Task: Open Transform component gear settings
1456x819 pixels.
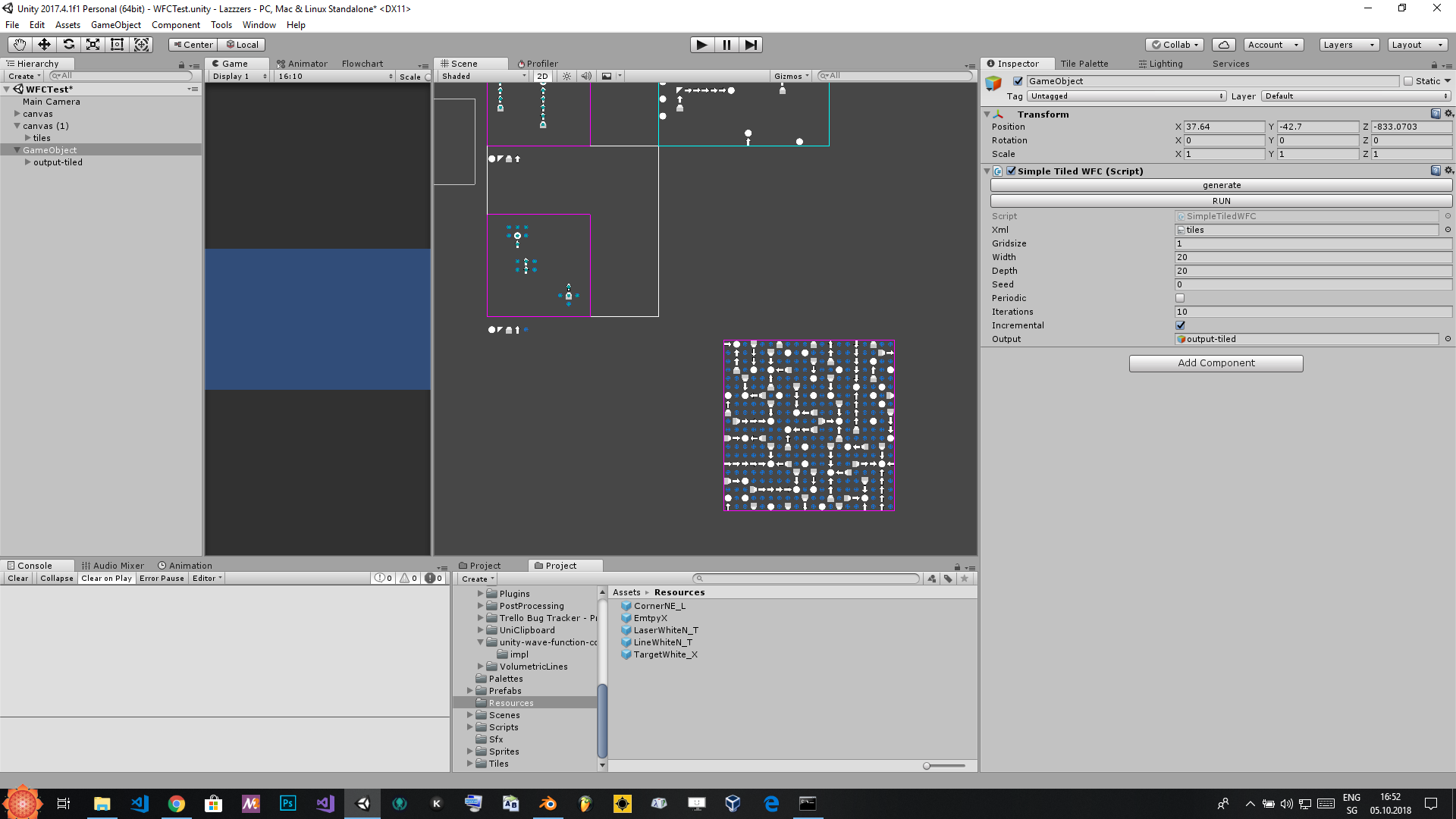Action: point(1448,114)
